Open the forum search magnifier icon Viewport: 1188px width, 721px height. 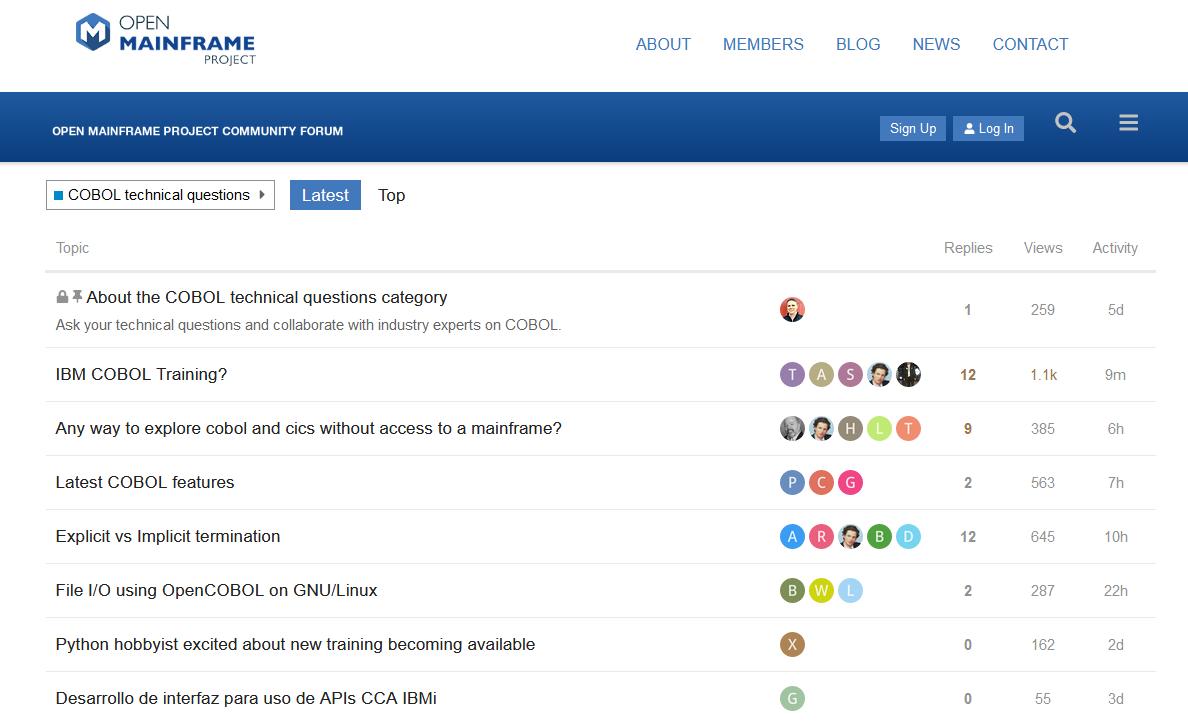(x=1065, y=123)
